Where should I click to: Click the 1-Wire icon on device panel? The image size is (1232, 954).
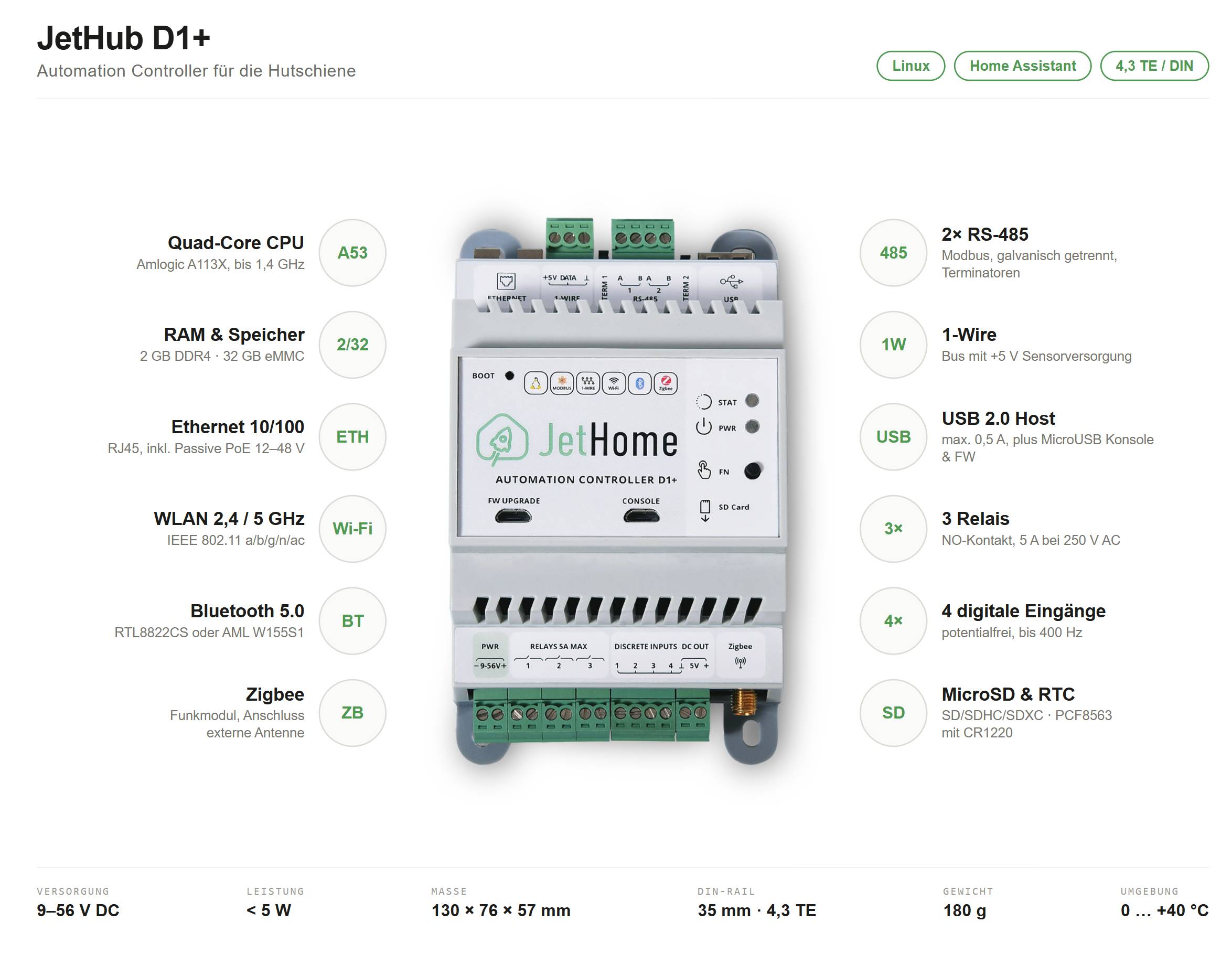point(588,383)
